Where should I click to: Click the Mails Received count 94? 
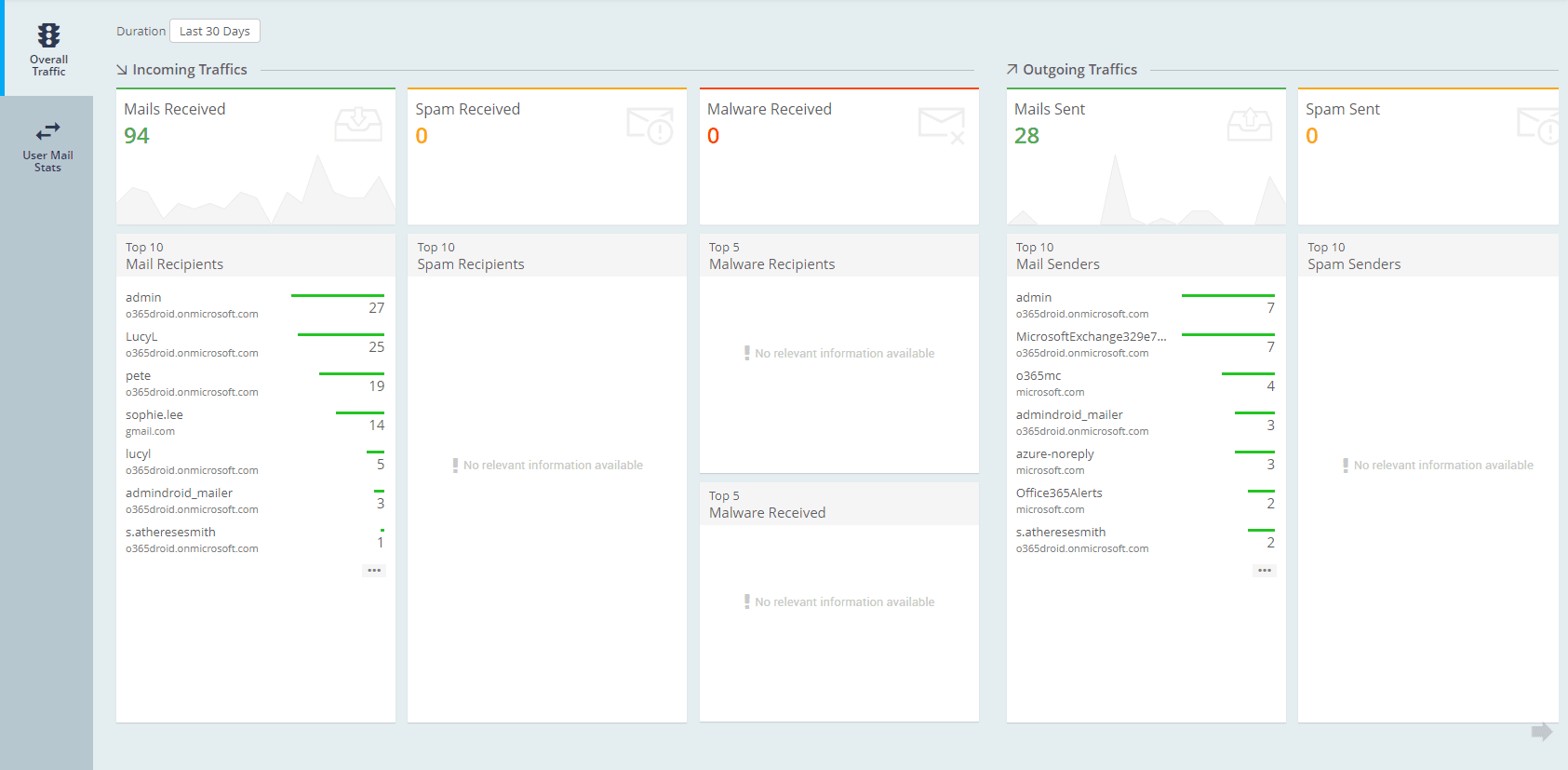point(137,136)
